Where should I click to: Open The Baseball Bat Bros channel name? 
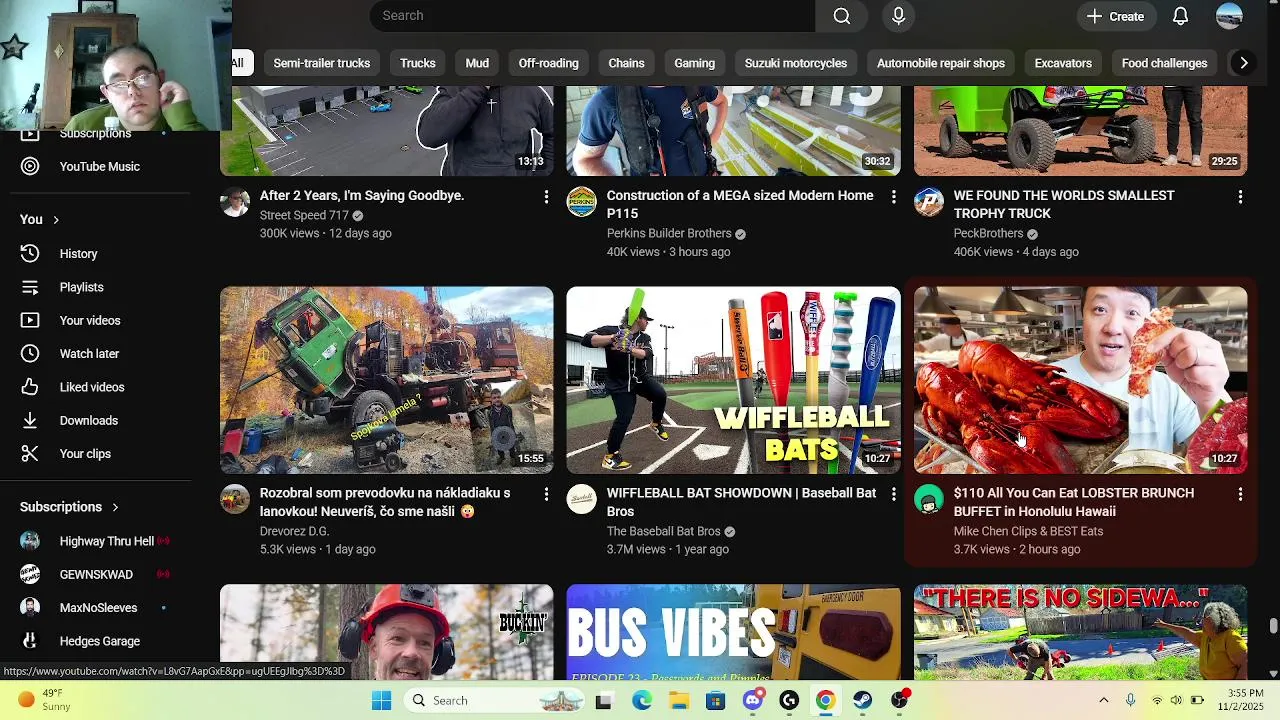(x=663, y=531)
